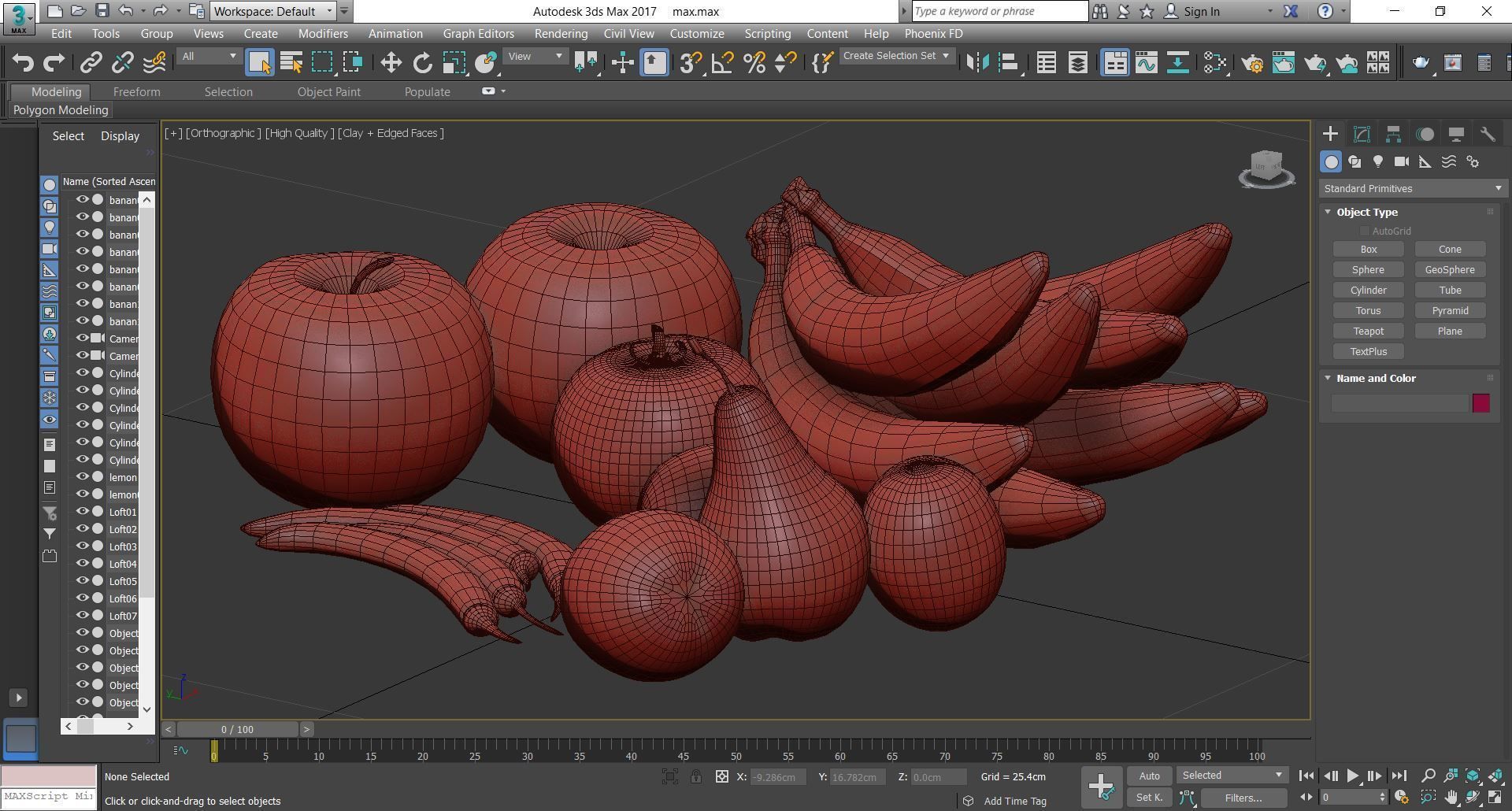Screen dimensions: 1512x811
Task: Activate the Unlink Selection tool
Action: (123, 62)
